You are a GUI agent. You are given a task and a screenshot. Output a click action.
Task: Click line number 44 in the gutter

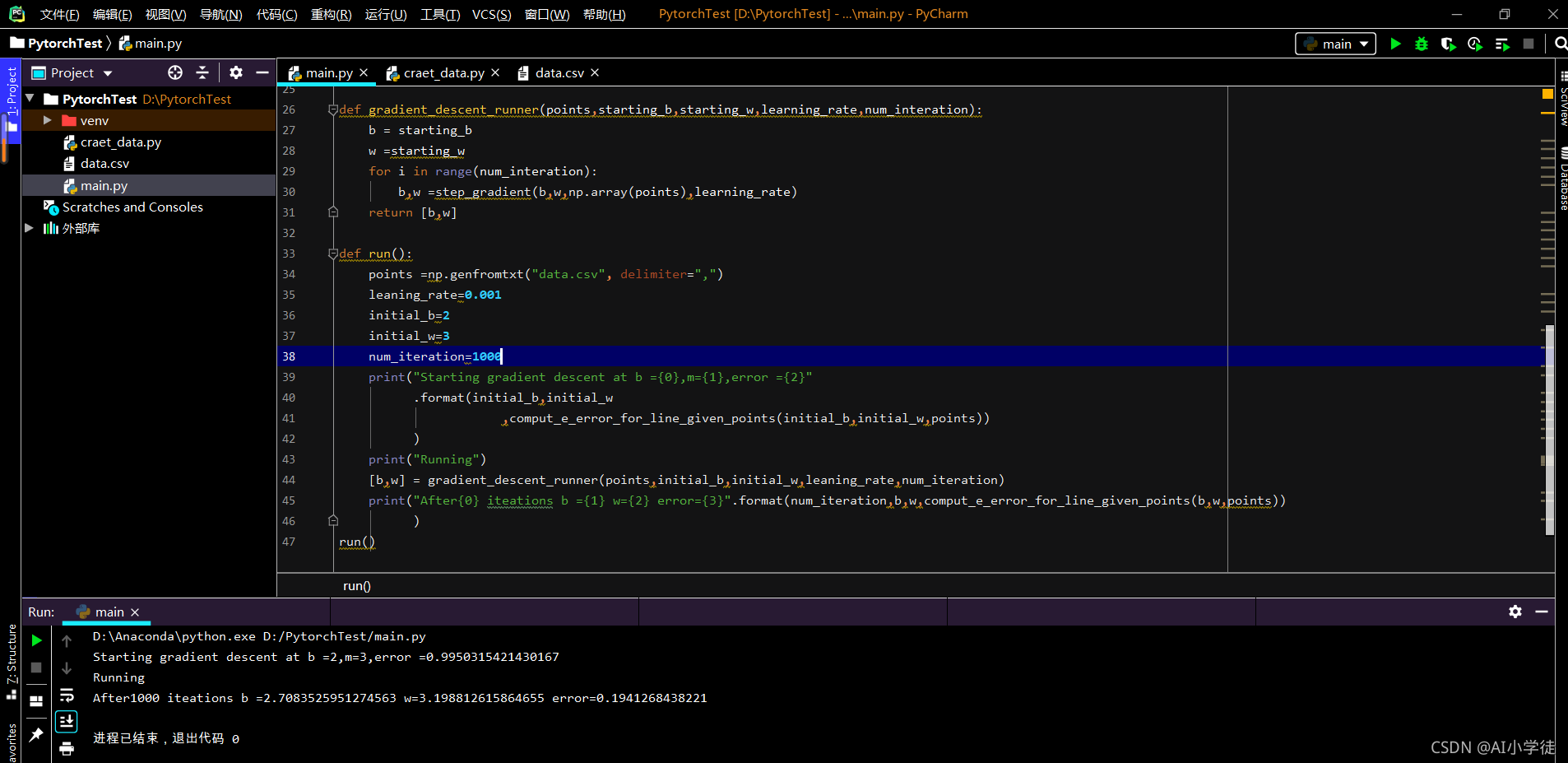click(289, 480)
